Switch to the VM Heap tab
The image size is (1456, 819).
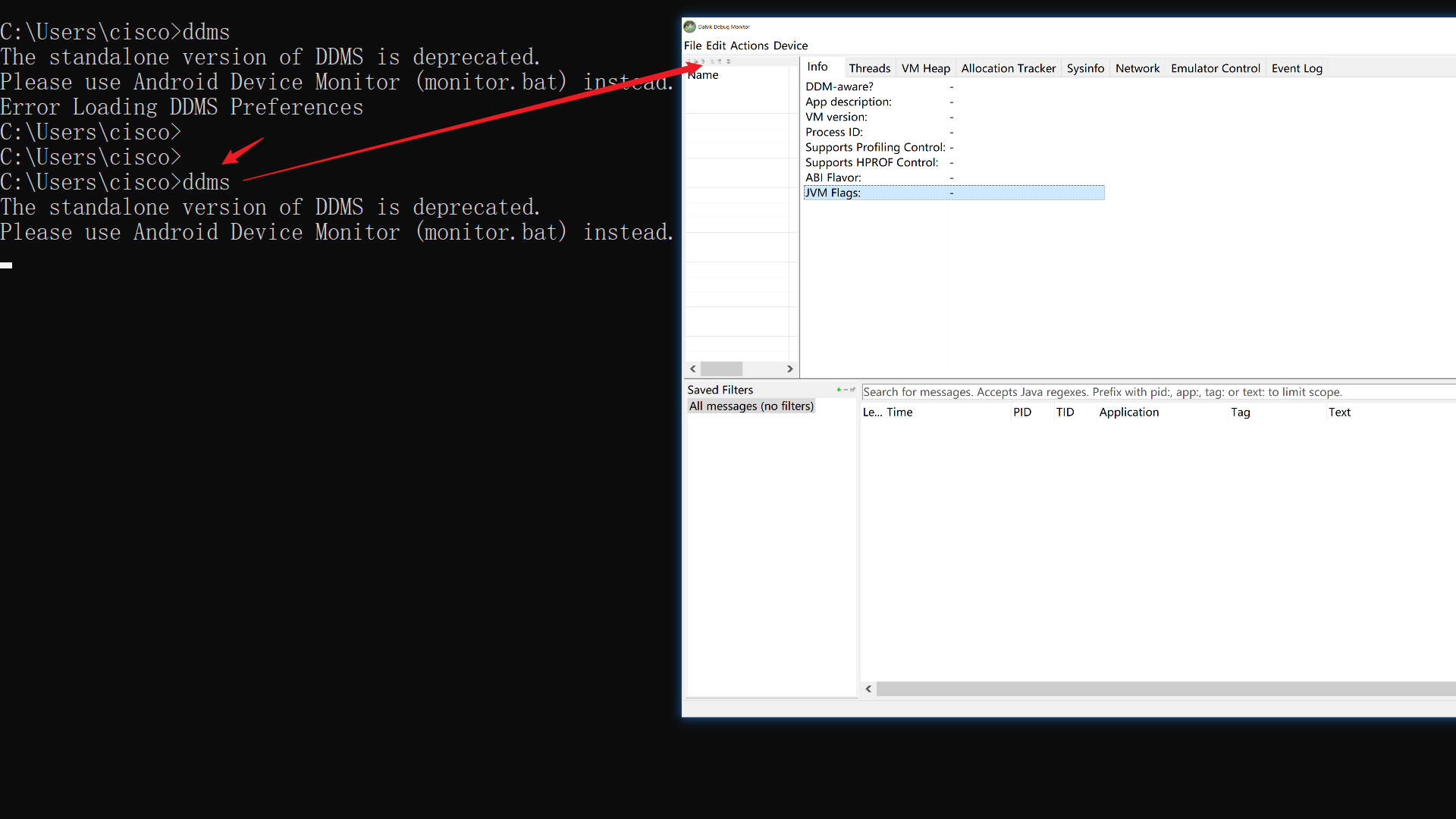pos(925,68)
